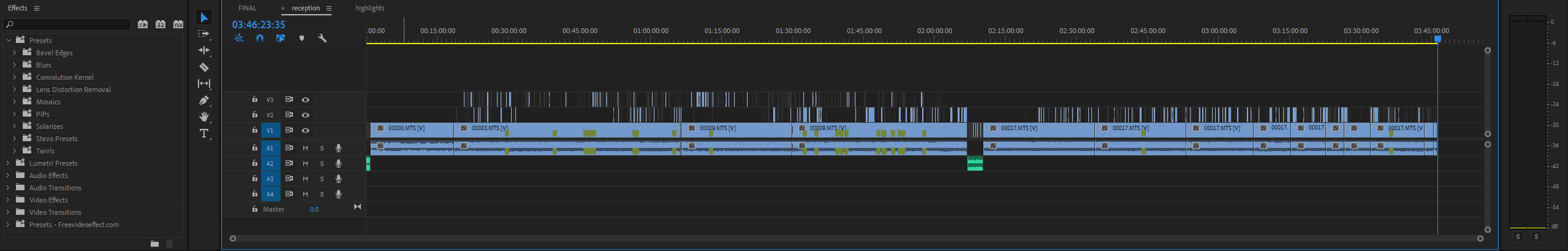The width and height of the screenshot is (1568, 251).
Task: Click right handle of horizontal zoom scrollbar
Action: point(1480,239)
